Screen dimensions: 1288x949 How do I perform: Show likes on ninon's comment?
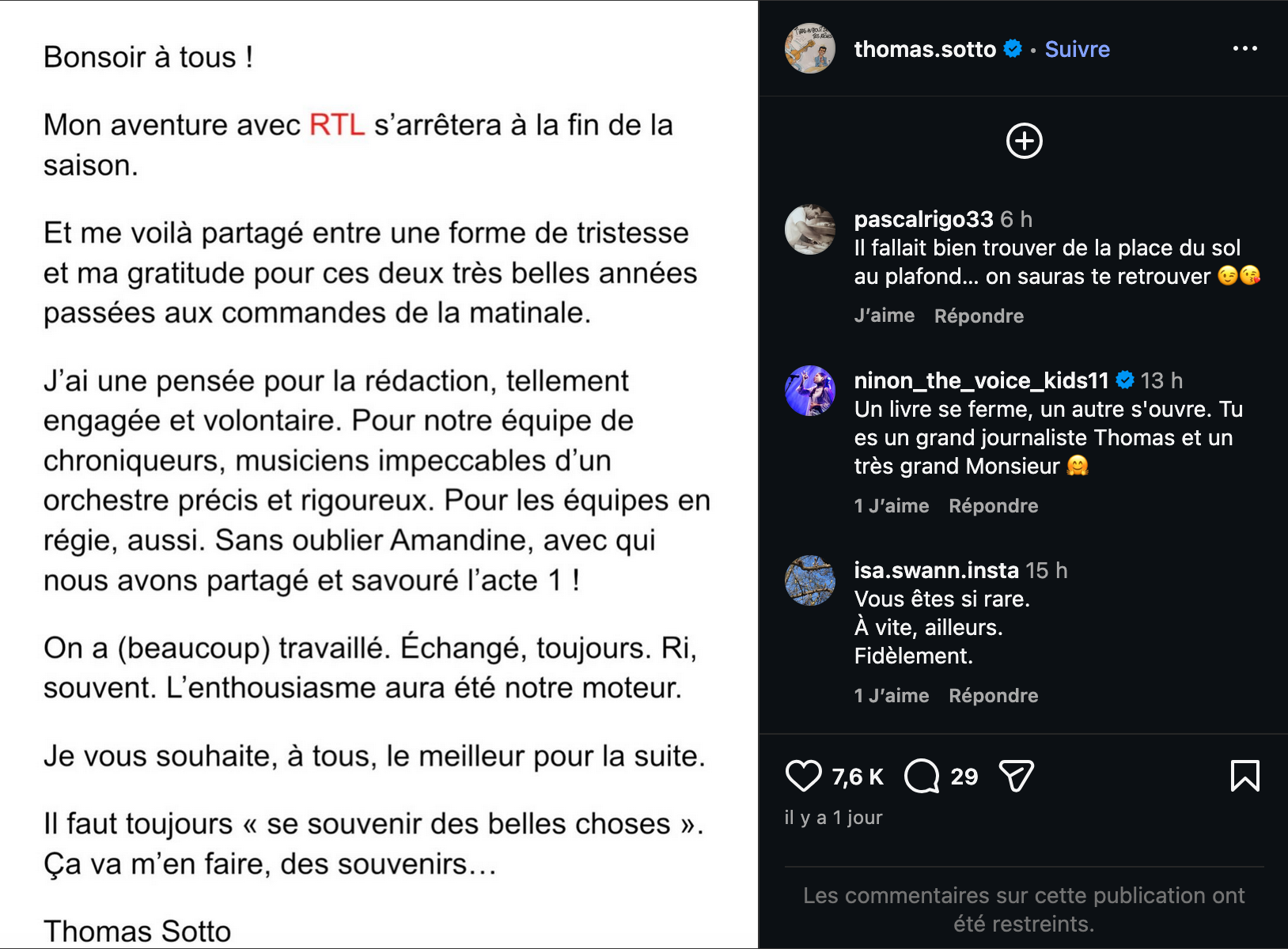pyautogui.click(x=892, y=505)
